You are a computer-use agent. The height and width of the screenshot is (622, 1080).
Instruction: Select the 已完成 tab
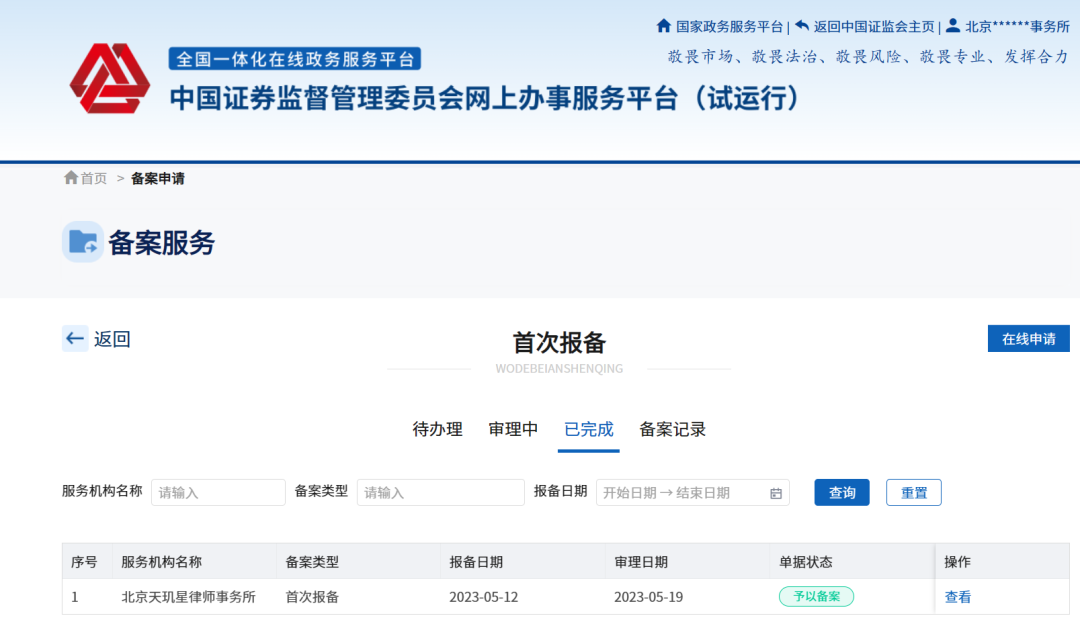click(588, 429)
